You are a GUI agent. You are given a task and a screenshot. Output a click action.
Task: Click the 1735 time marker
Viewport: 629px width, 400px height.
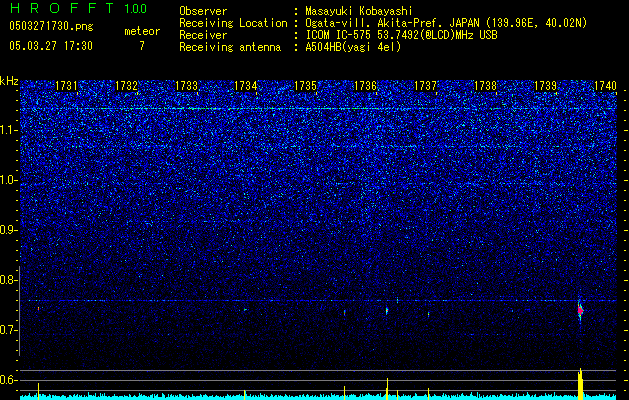(x=306, y=86)
